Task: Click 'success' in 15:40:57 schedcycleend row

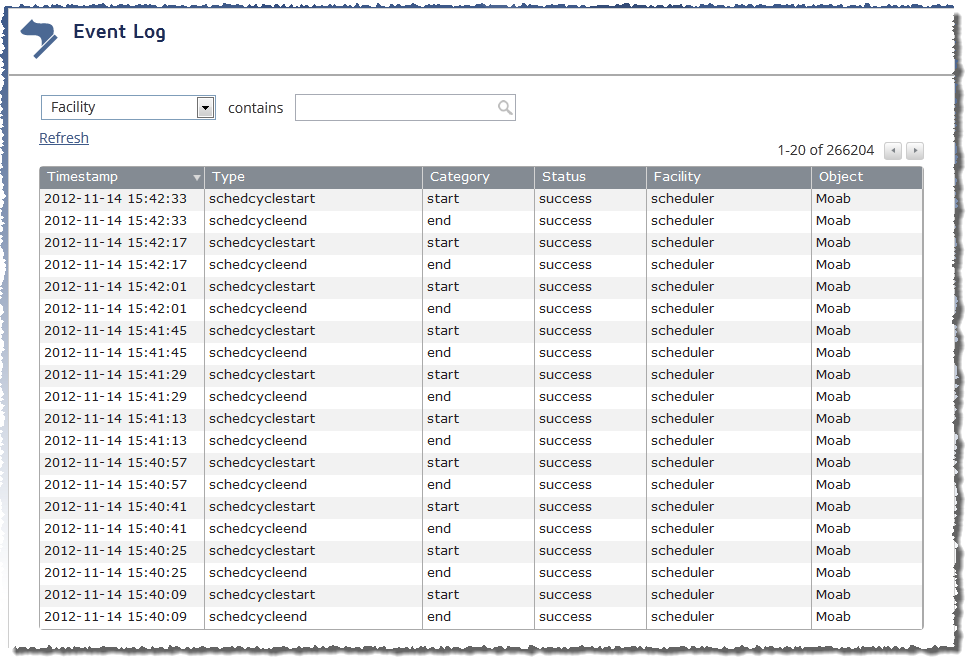Action: point(565,485)
